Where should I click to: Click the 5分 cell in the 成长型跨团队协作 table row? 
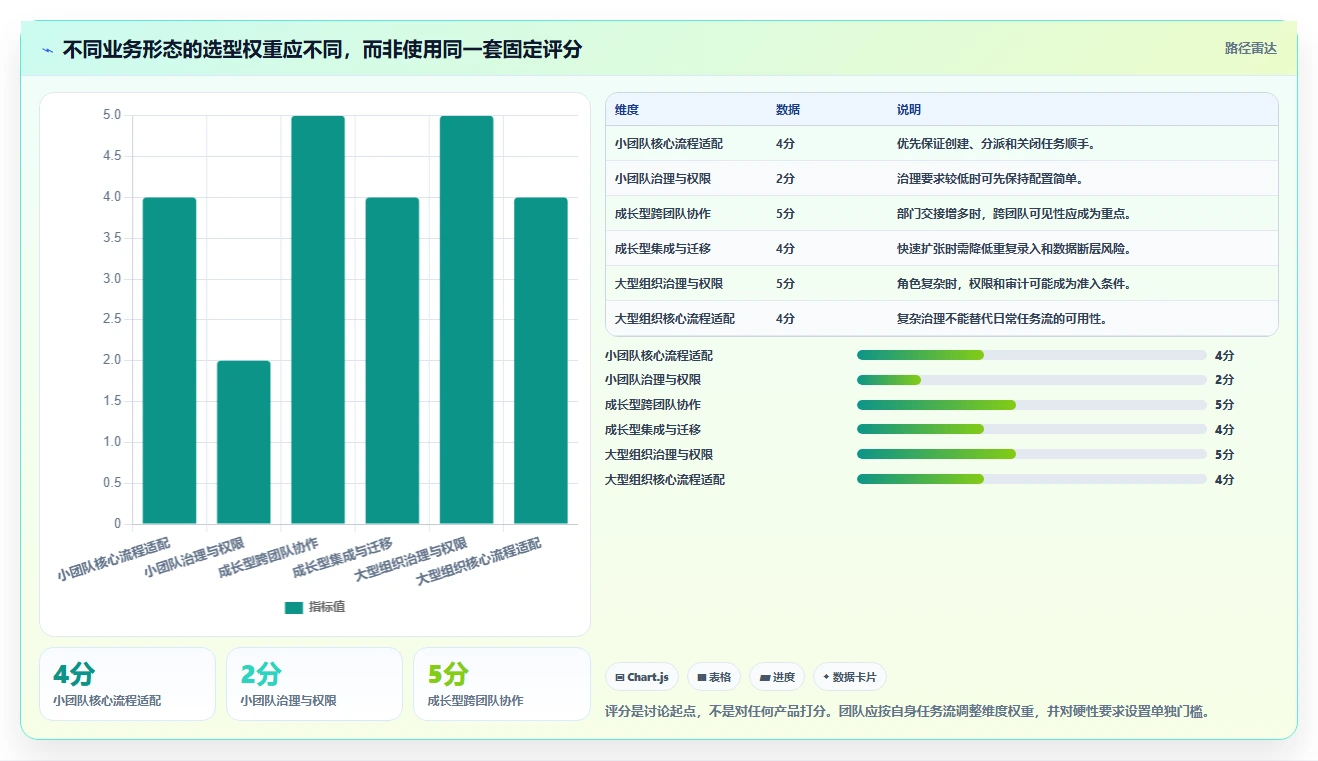pos(785,214)
